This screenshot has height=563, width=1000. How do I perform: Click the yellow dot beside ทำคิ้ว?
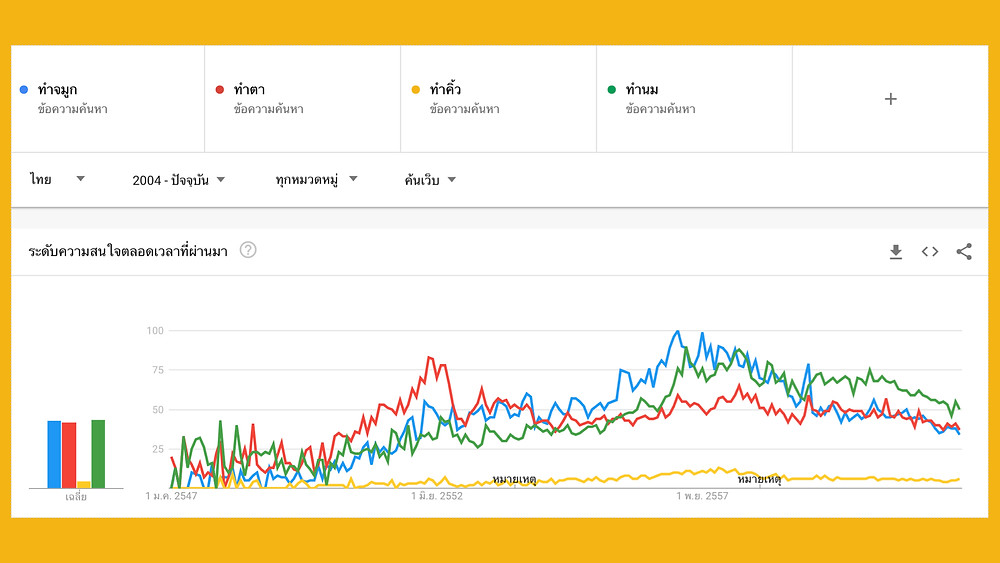point(416,90)
